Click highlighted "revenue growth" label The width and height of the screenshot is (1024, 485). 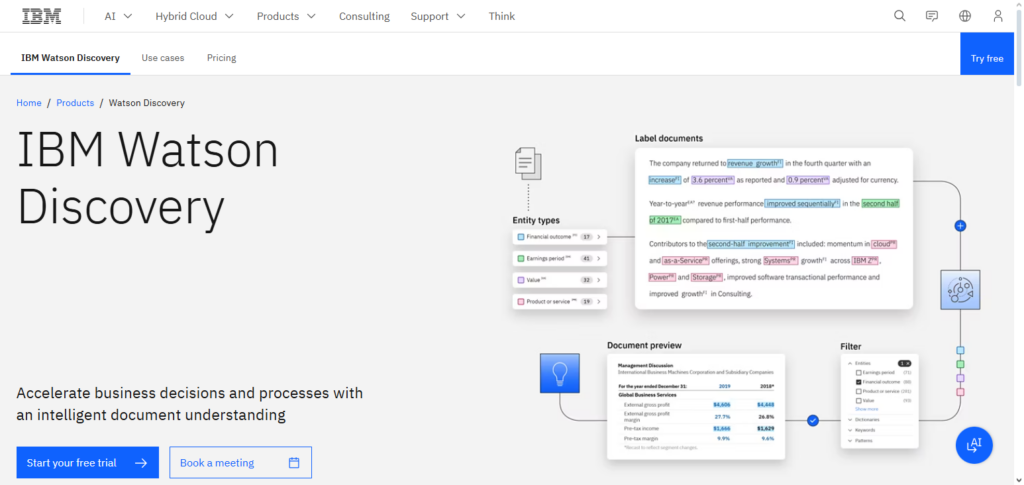coord(756,163)
